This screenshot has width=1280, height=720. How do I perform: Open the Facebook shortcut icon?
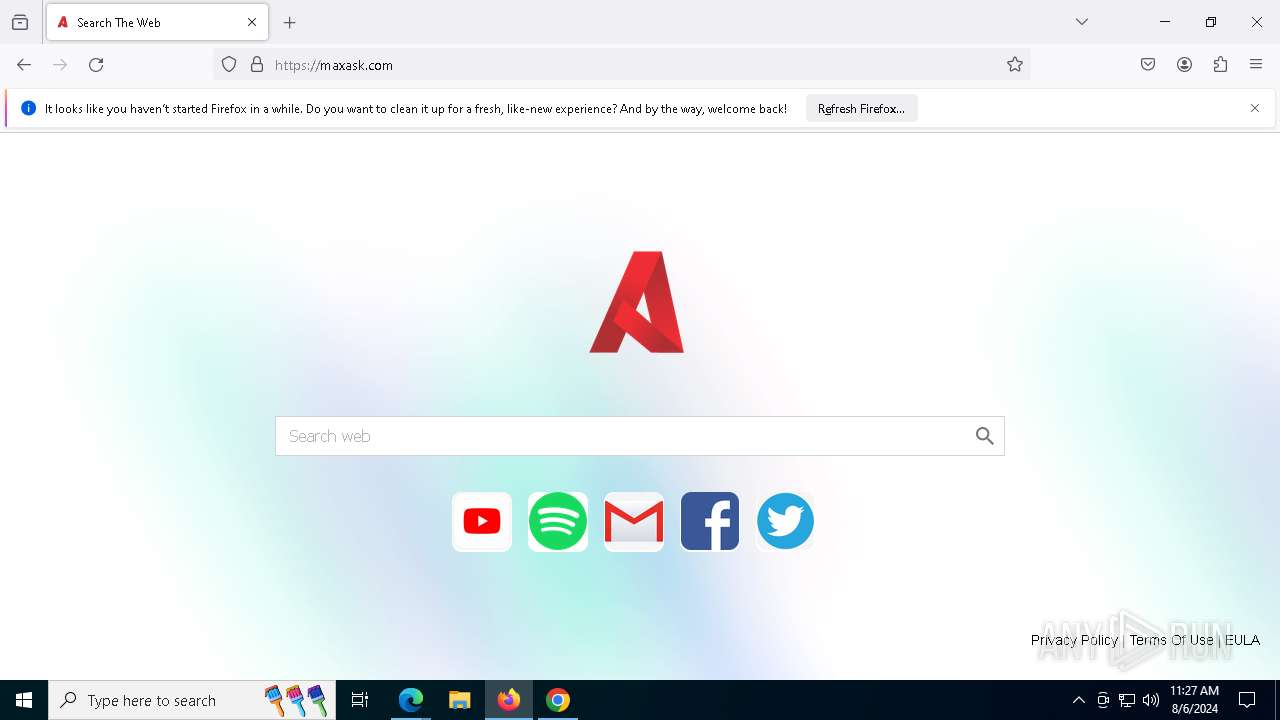710,521
